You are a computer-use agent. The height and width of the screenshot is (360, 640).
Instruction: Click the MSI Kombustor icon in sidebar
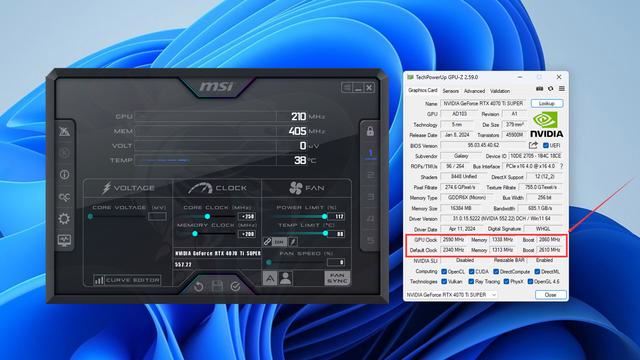pos(64,131)
